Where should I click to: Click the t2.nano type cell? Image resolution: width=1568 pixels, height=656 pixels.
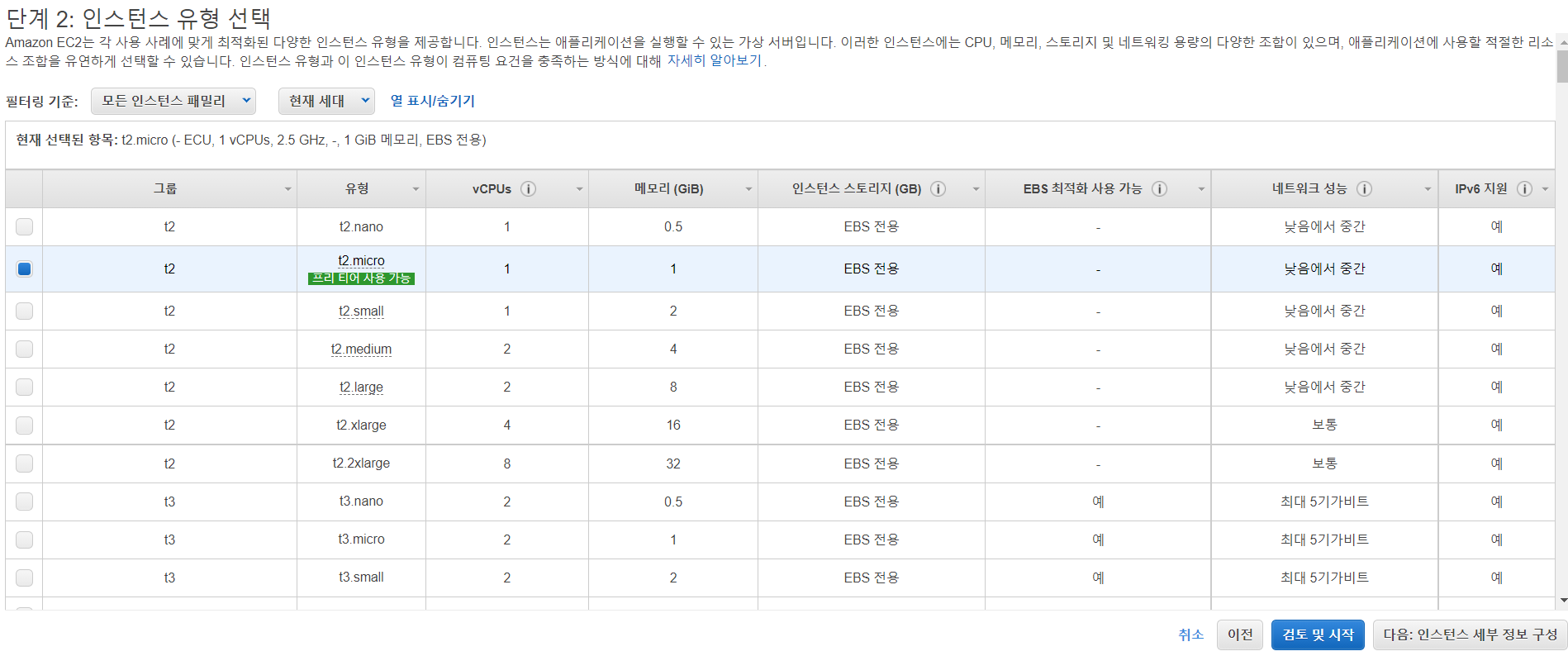coord(361,226)
